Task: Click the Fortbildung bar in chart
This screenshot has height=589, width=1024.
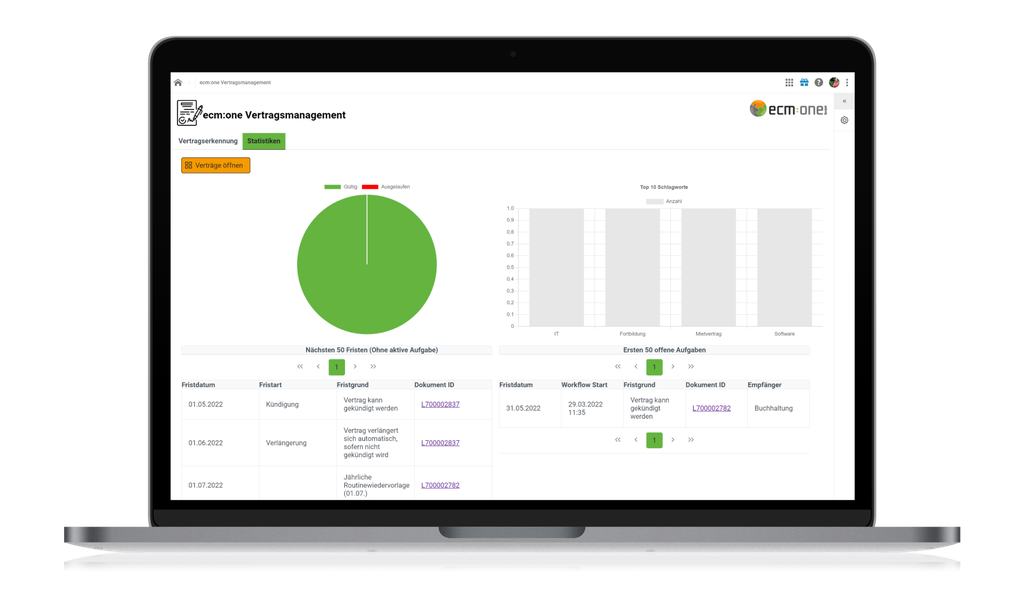Action: click(632, 267)
